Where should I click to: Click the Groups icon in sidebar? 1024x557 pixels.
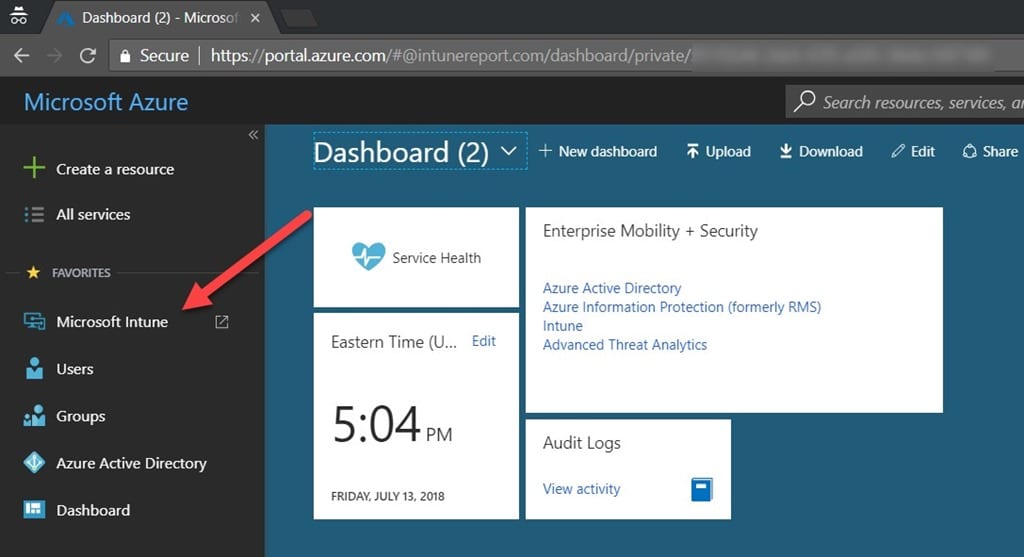34,416
